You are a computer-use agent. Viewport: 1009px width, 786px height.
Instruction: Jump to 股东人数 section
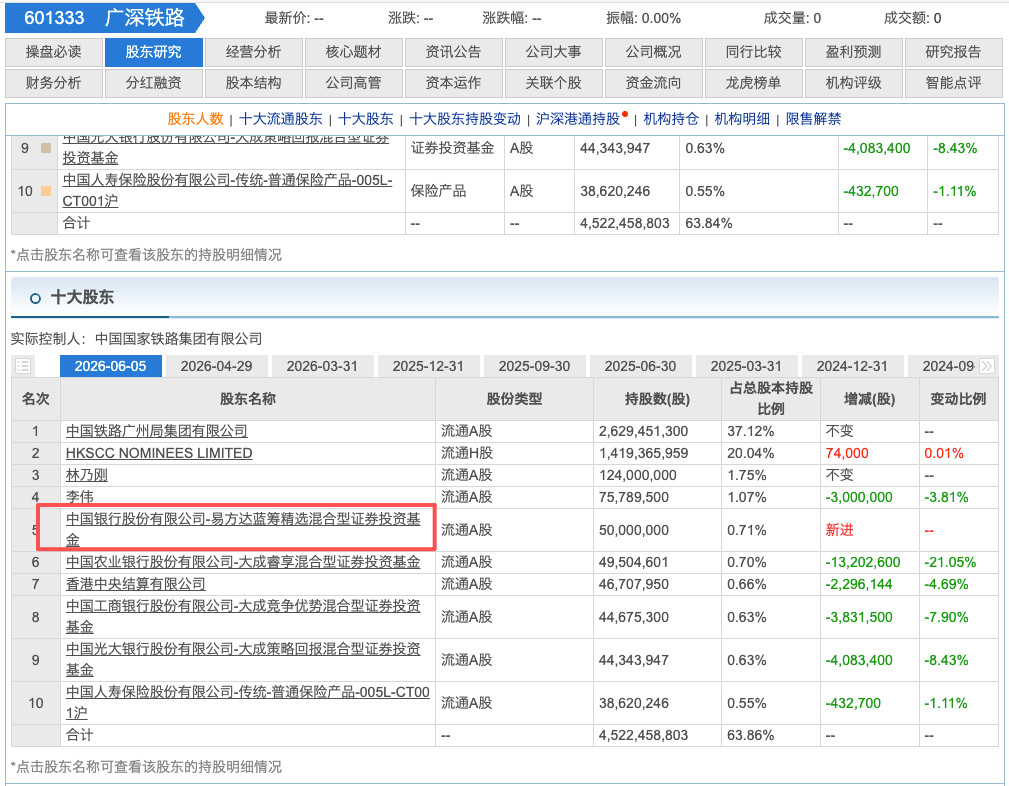pos(196,119)
